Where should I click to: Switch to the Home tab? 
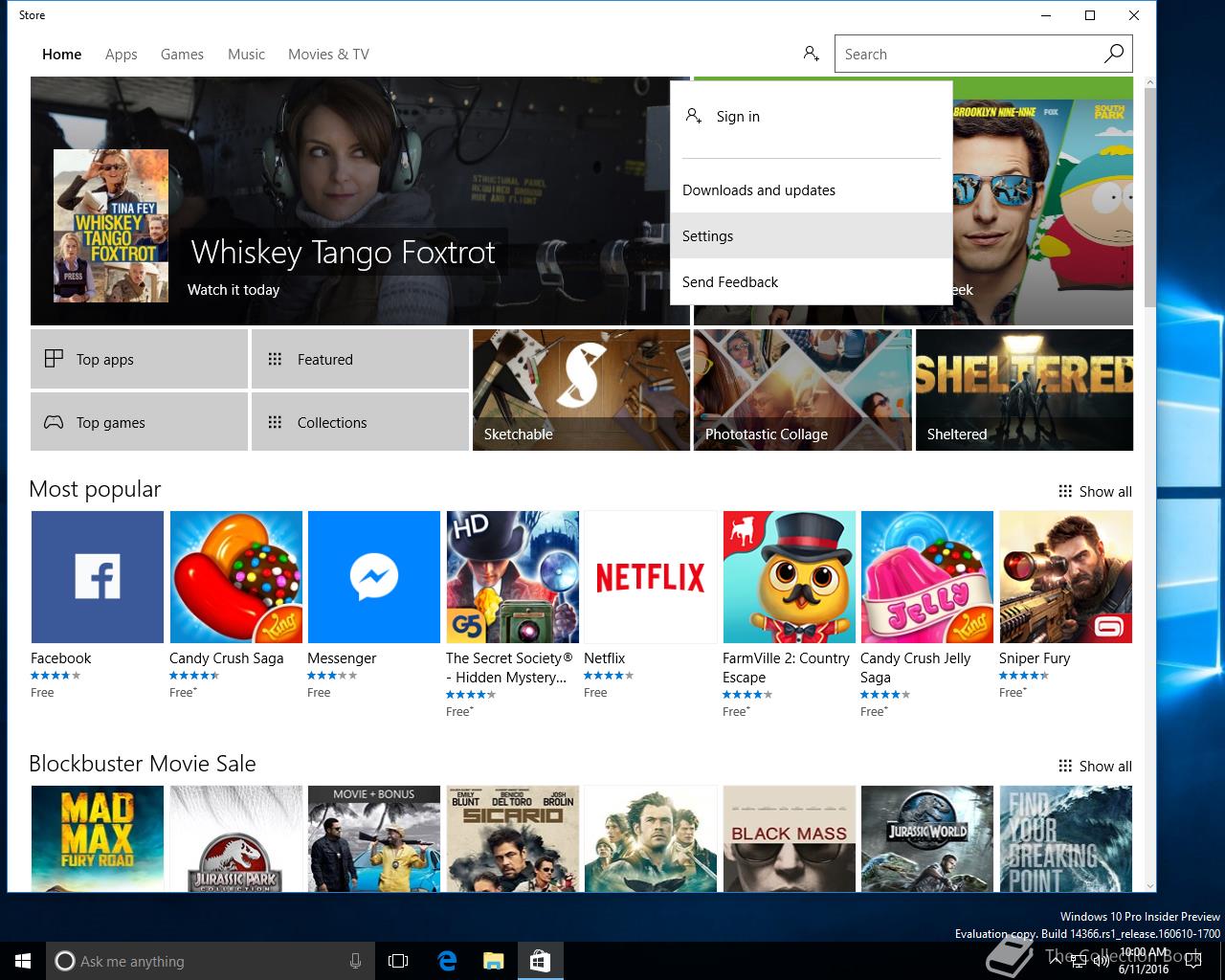coord(62,55)
